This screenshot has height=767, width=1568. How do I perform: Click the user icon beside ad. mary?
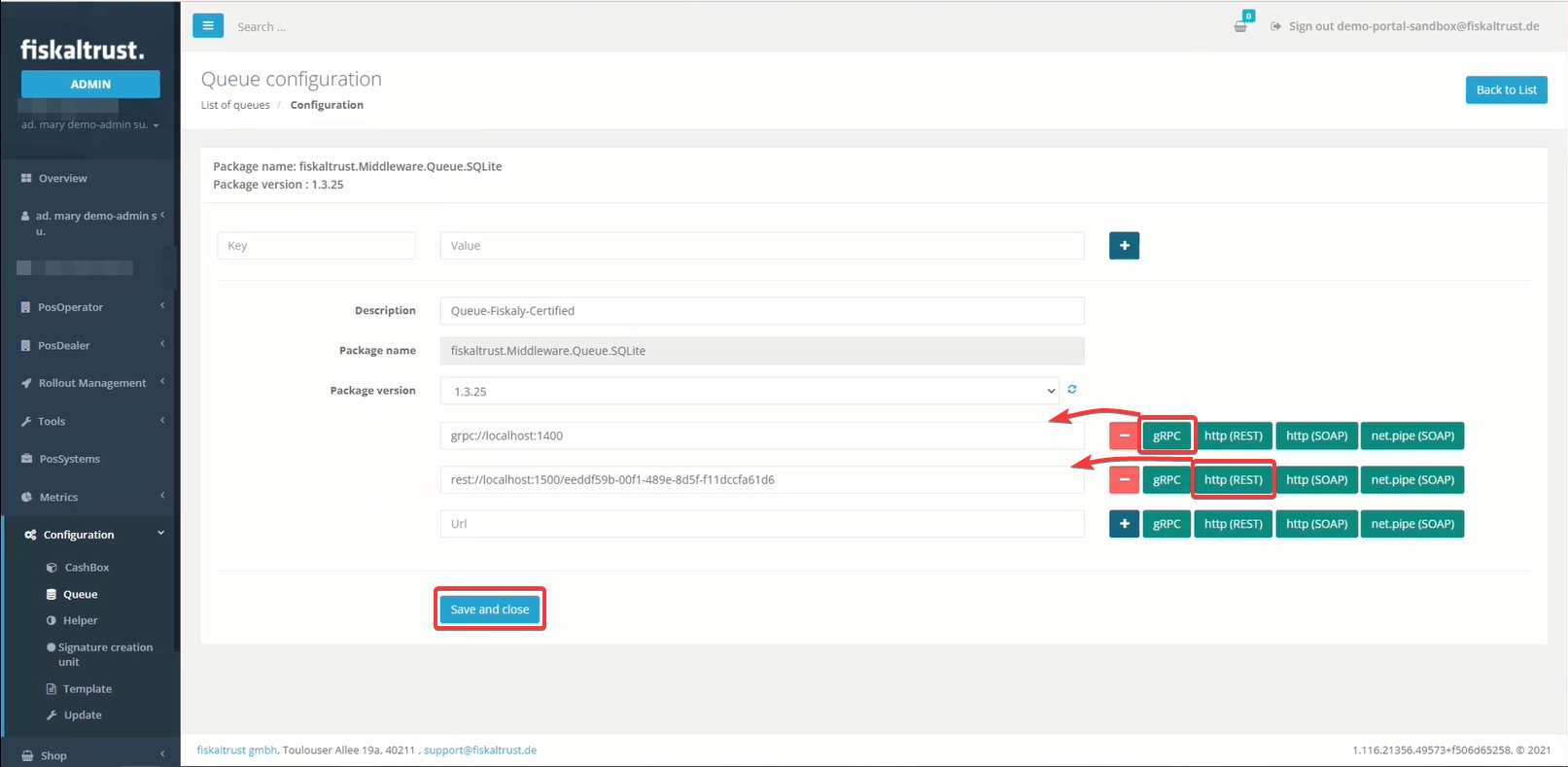pos(25,216)
